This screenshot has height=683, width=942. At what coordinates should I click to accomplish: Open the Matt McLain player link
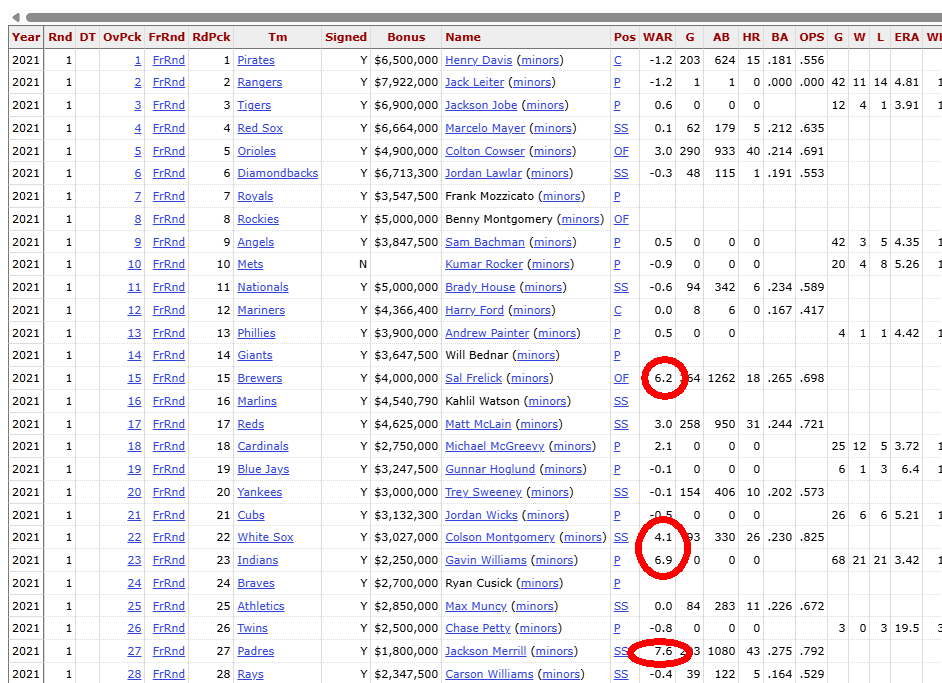tap(478, 424)
